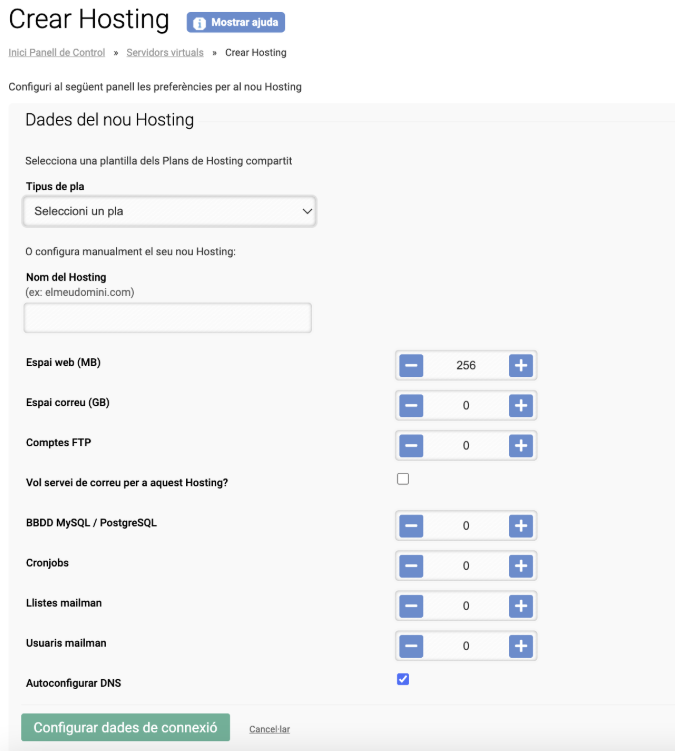The height and width of the screenshot is (751, 675).
Task: Decrease Espai web (MB) with minus button
Action: coord(411,365)
